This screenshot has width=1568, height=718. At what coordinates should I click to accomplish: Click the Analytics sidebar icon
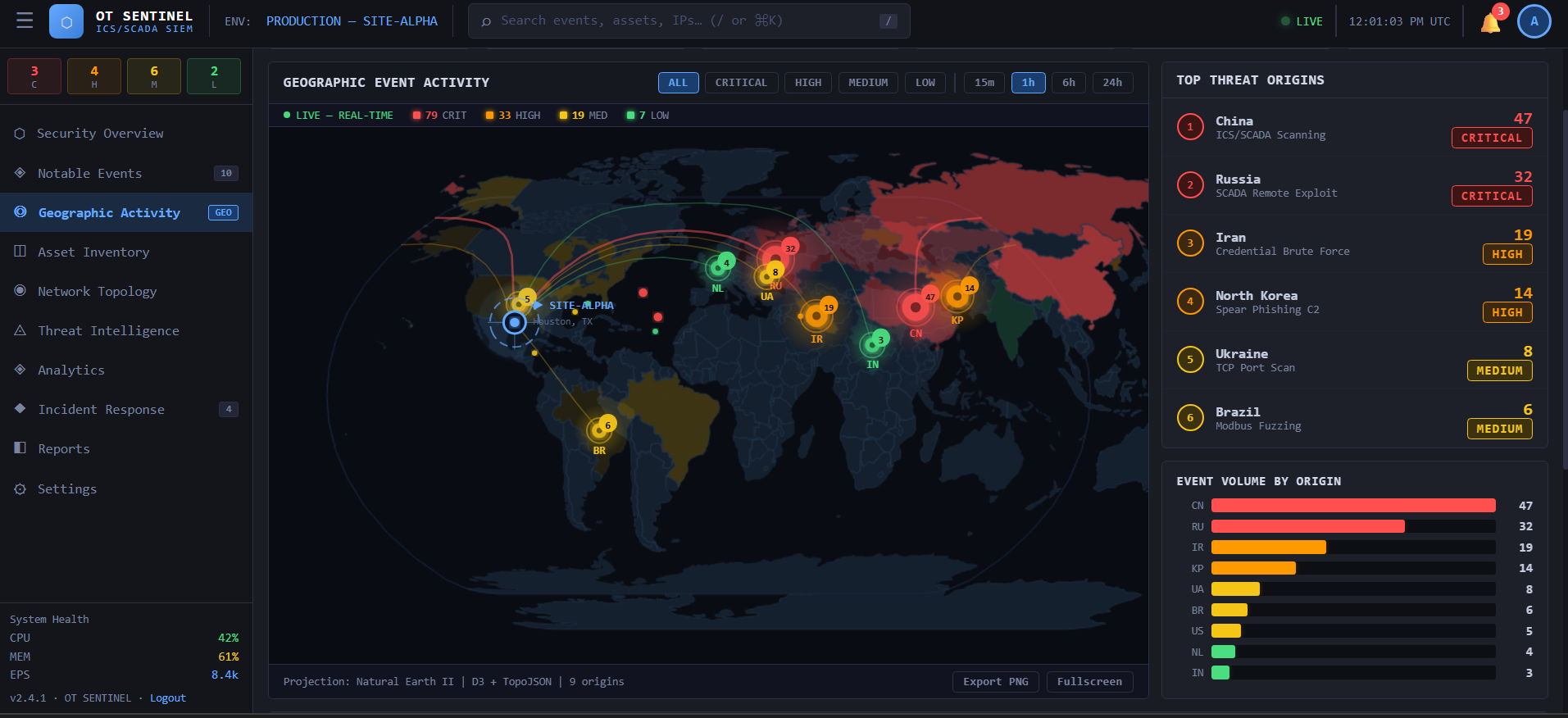(20, 370)
